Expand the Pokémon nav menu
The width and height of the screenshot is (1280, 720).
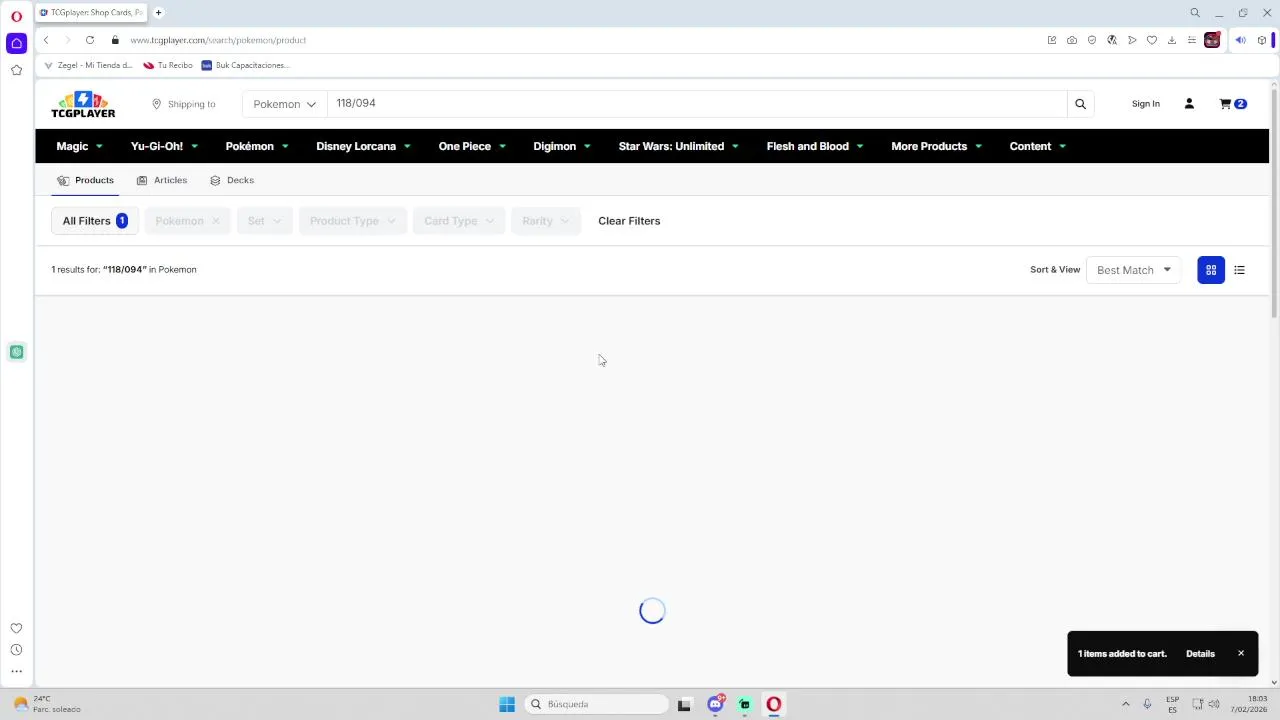click(x=257, y=146)
